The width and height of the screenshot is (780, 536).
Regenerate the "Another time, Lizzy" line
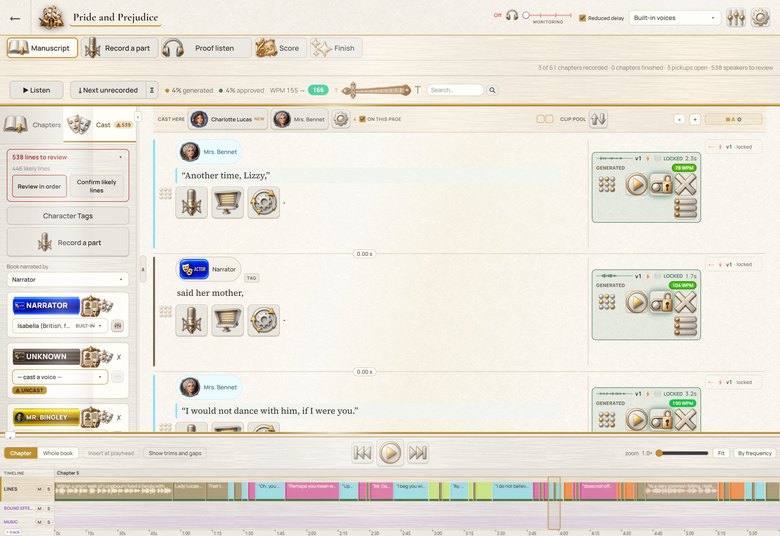pyautogui.click(x=264, y=203)
